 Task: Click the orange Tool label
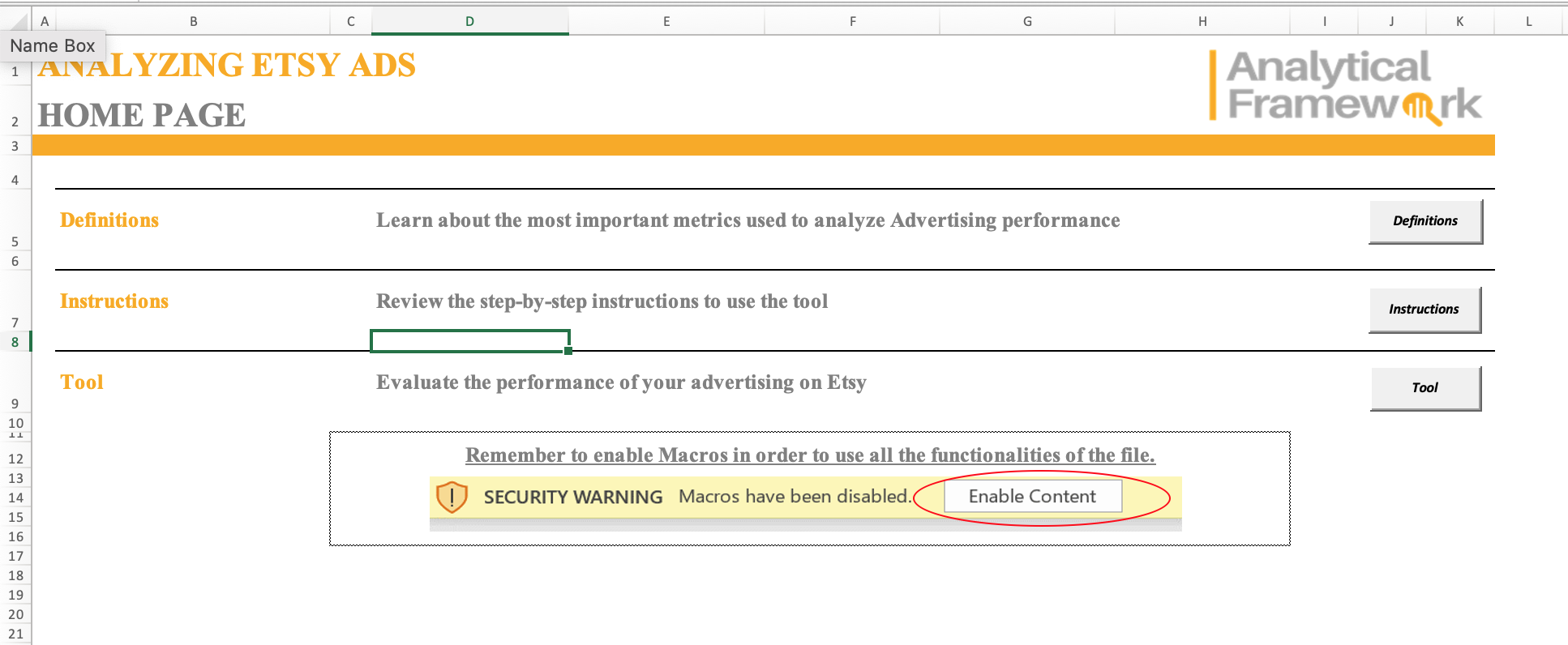tap(82, 382)
